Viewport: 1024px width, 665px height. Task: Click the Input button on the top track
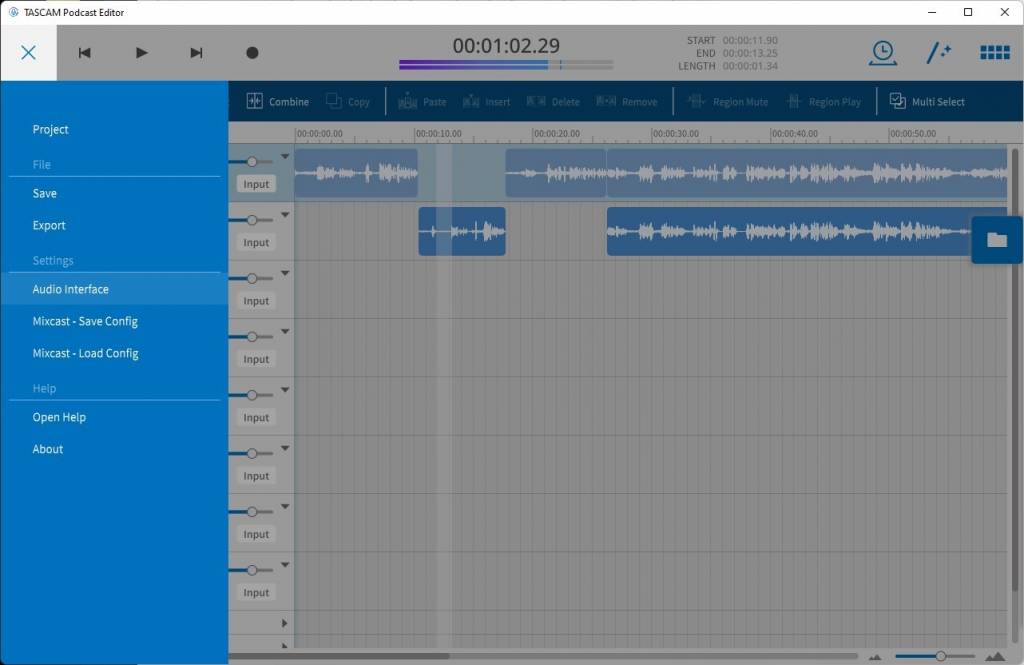(x=256, y=184)
